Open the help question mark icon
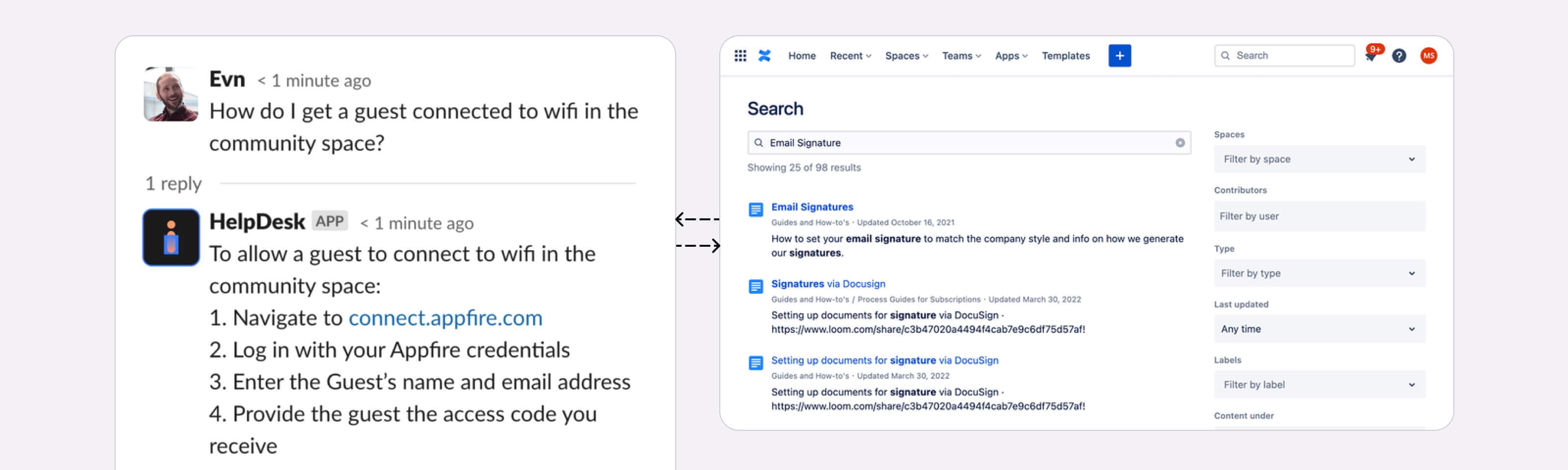Screen dimensions: 1568x470 [x=1399, y=56]
